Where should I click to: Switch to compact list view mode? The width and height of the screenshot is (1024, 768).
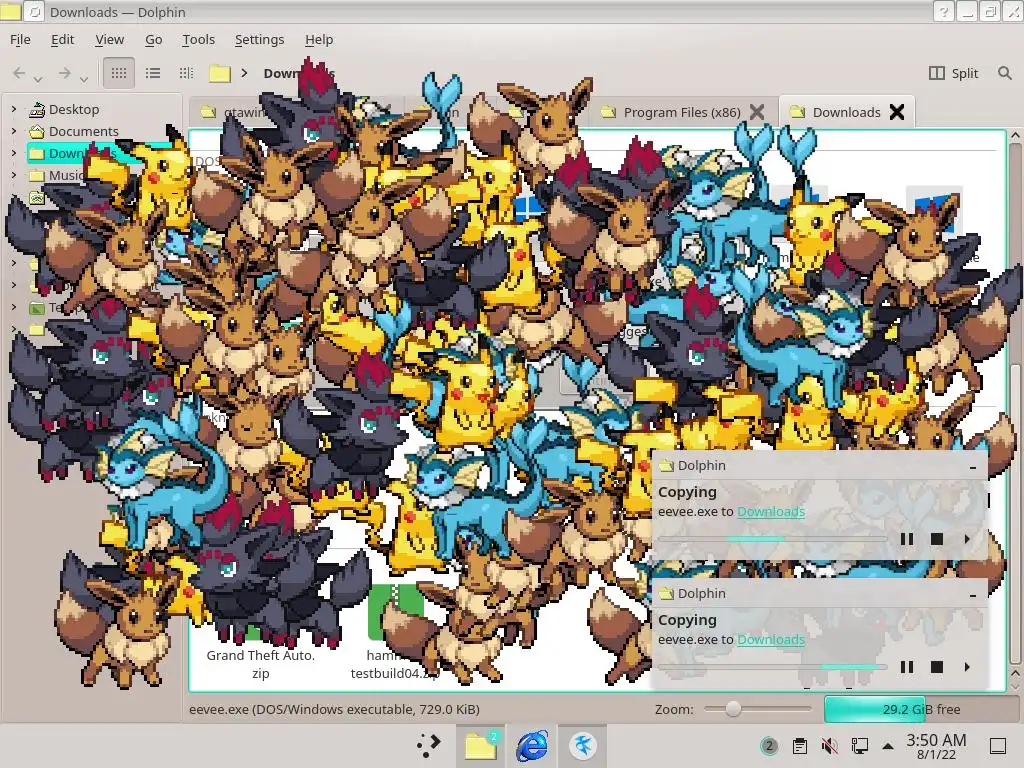click(x=153, y=73)
